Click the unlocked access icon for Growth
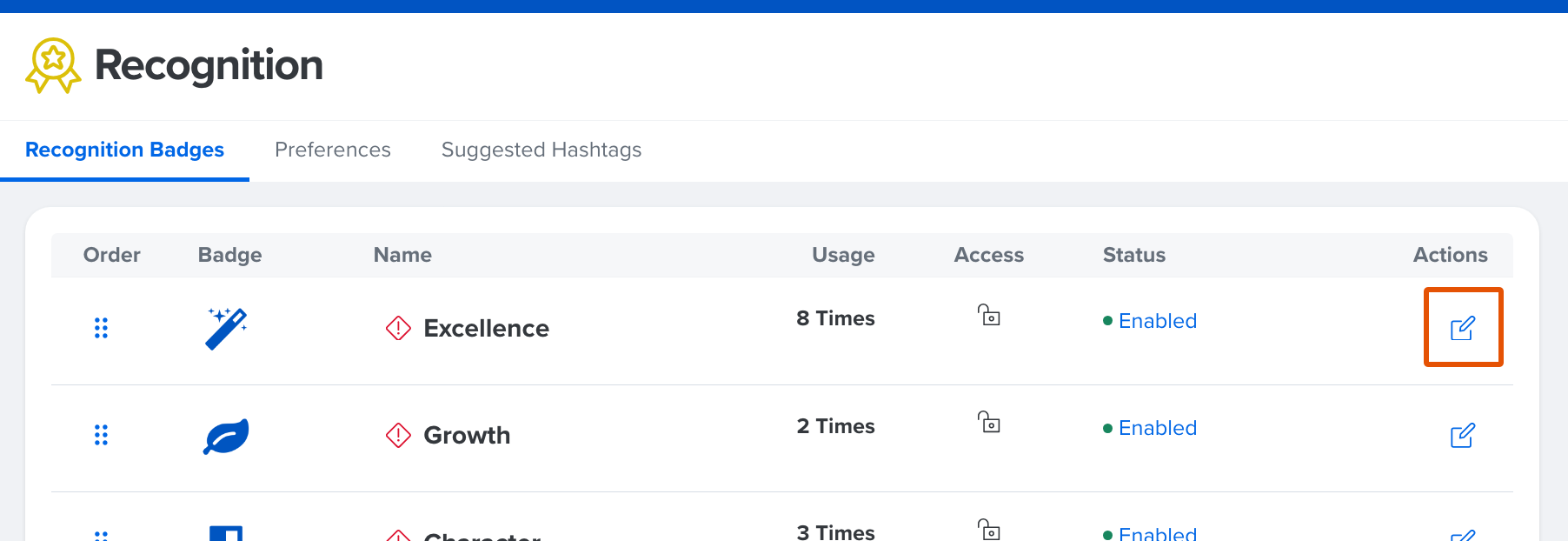The height and width of the screenshot is (541, 1568). click(989, 423)
